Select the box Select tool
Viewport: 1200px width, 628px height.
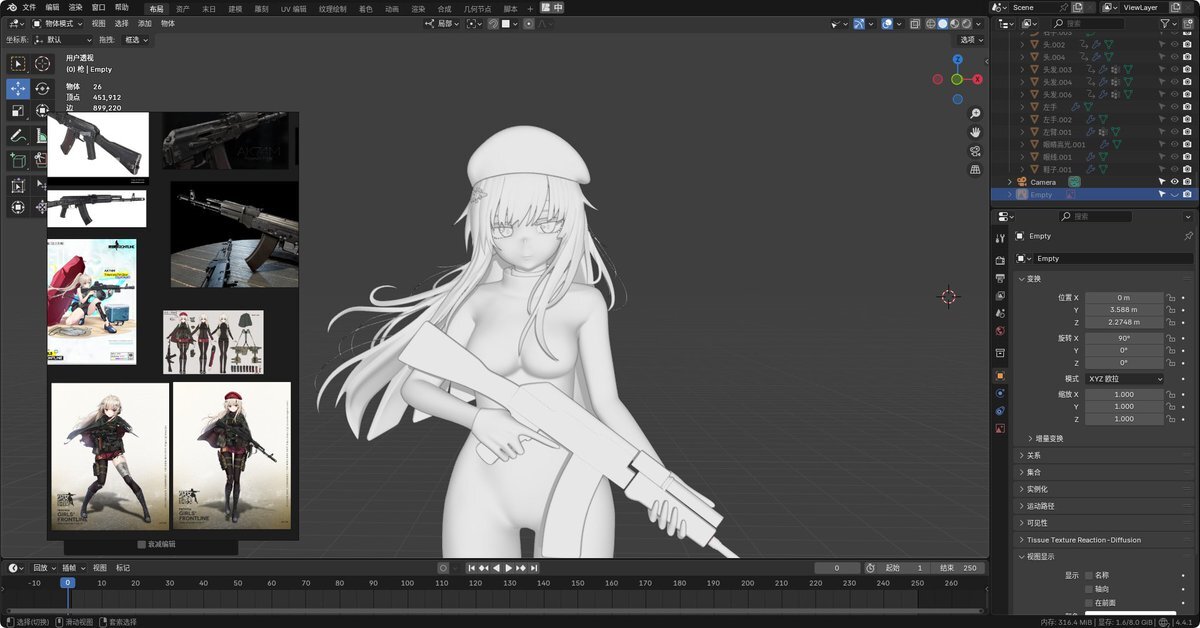click(x=18, y=64)
